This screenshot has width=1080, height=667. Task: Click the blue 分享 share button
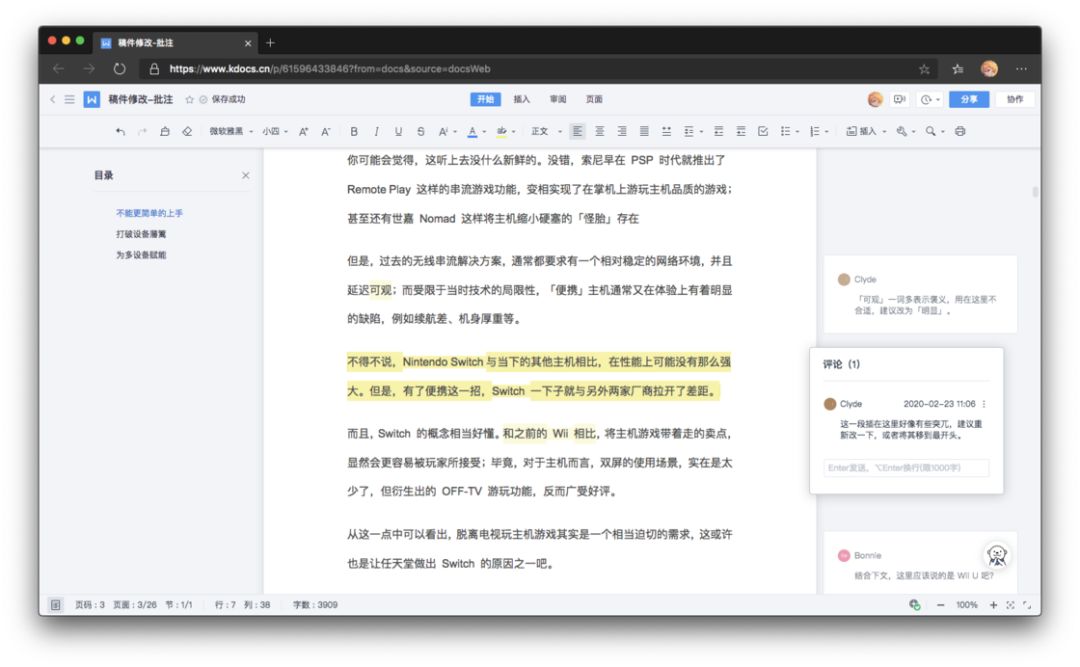click(968, 99)
